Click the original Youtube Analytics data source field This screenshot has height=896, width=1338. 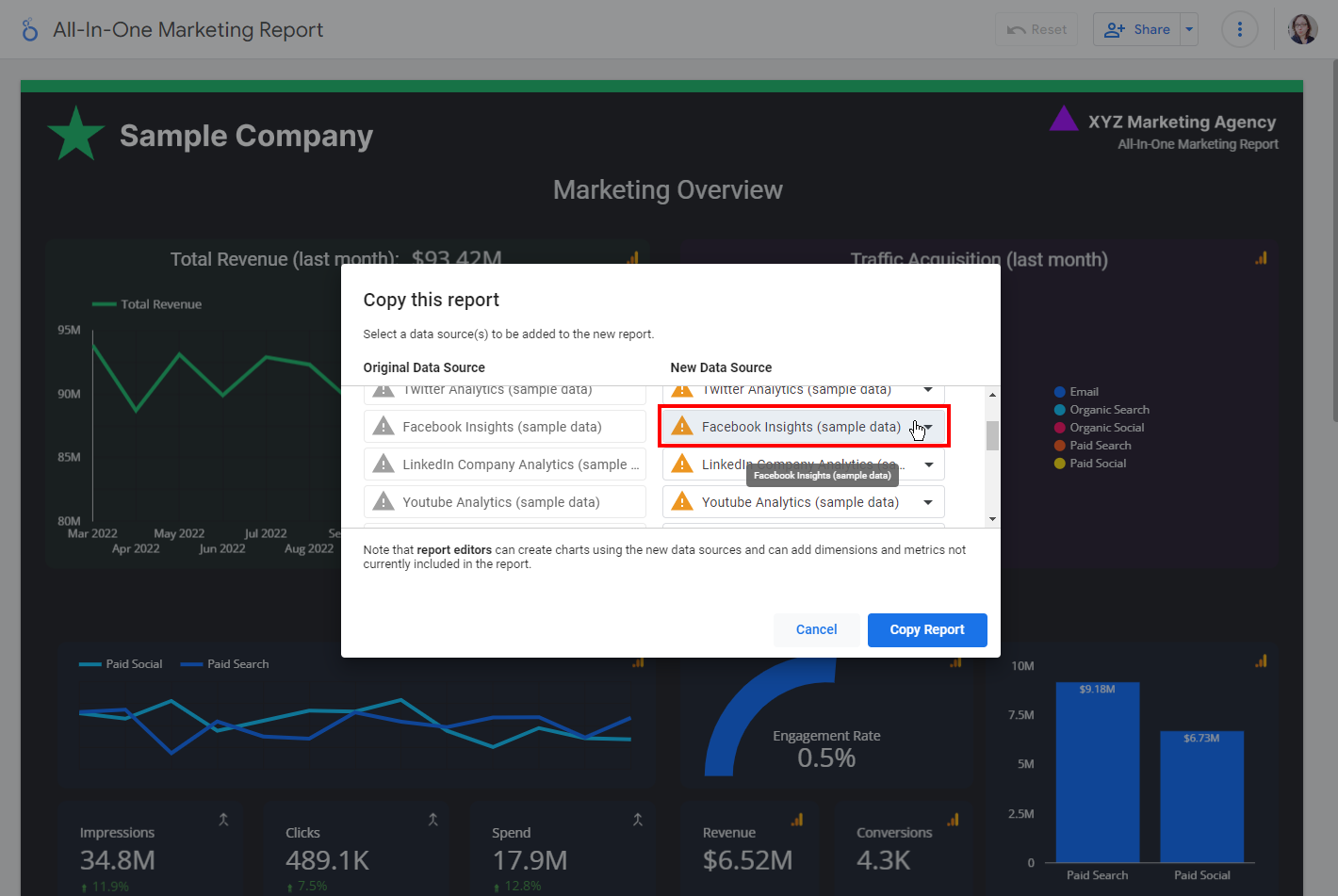504,502
